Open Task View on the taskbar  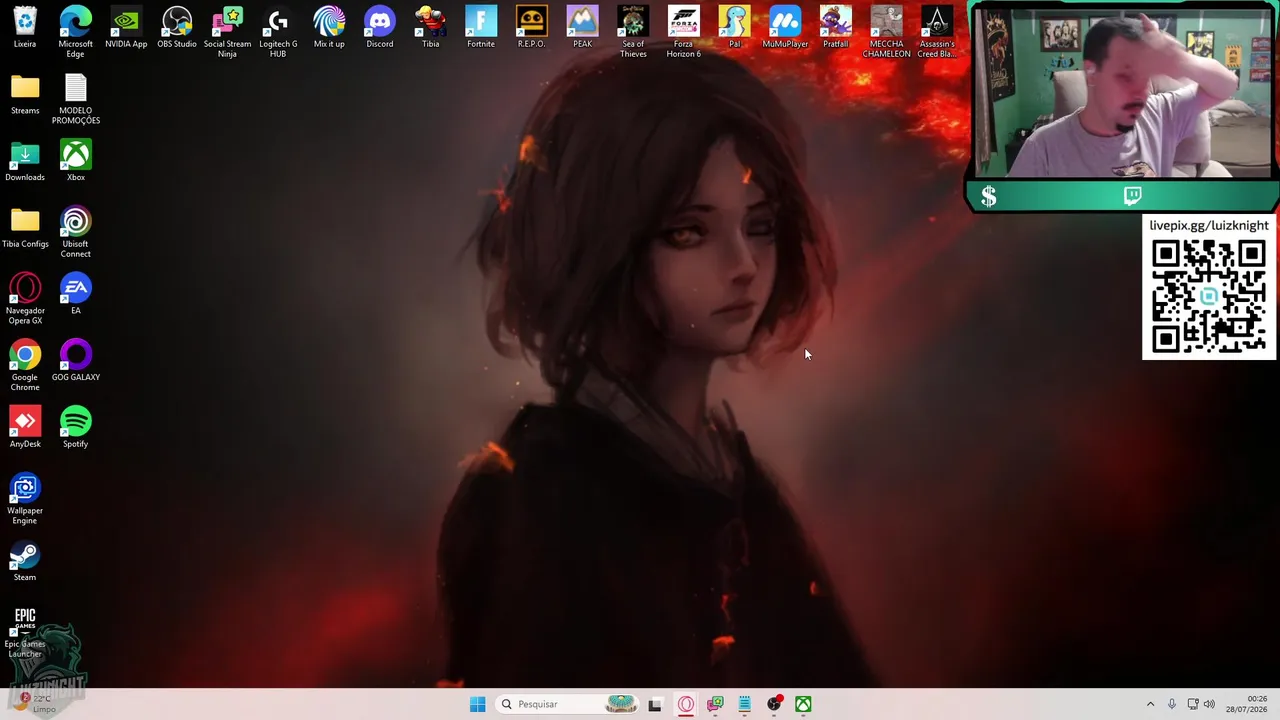pyautogui.click(x=655, y=704)
